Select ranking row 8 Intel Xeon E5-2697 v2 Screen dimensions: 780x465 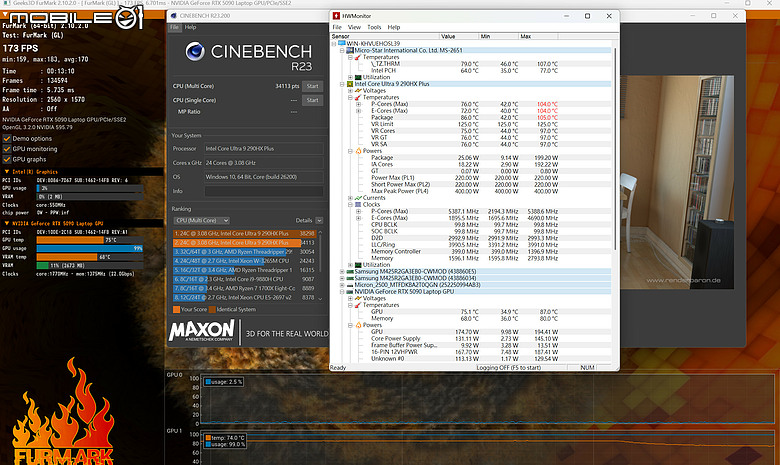tap(244, 297)
